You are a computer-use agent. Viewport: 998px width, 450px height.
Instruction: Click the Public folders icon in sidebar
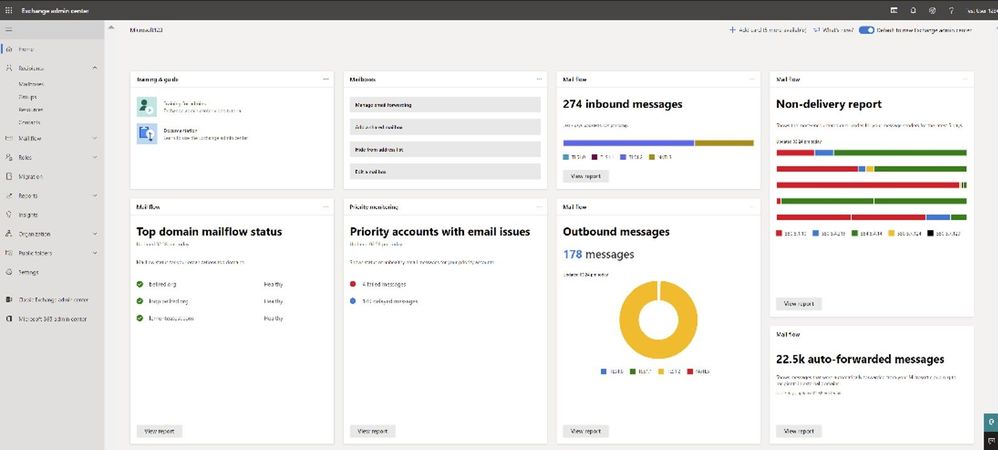[9, 253]
